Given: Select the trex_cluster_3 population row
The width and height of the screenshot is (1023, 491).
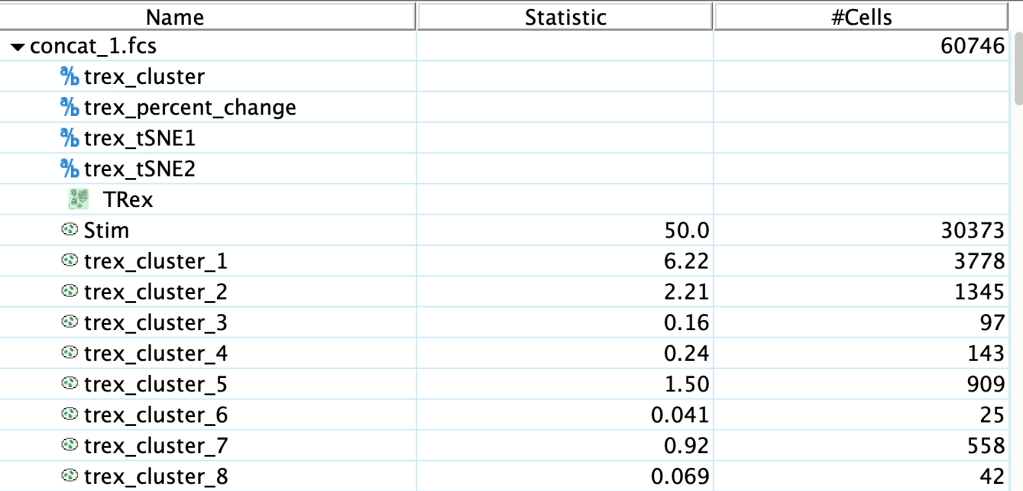Looking at the screenshot, I should pyautogui.click(x=155, y=323).
